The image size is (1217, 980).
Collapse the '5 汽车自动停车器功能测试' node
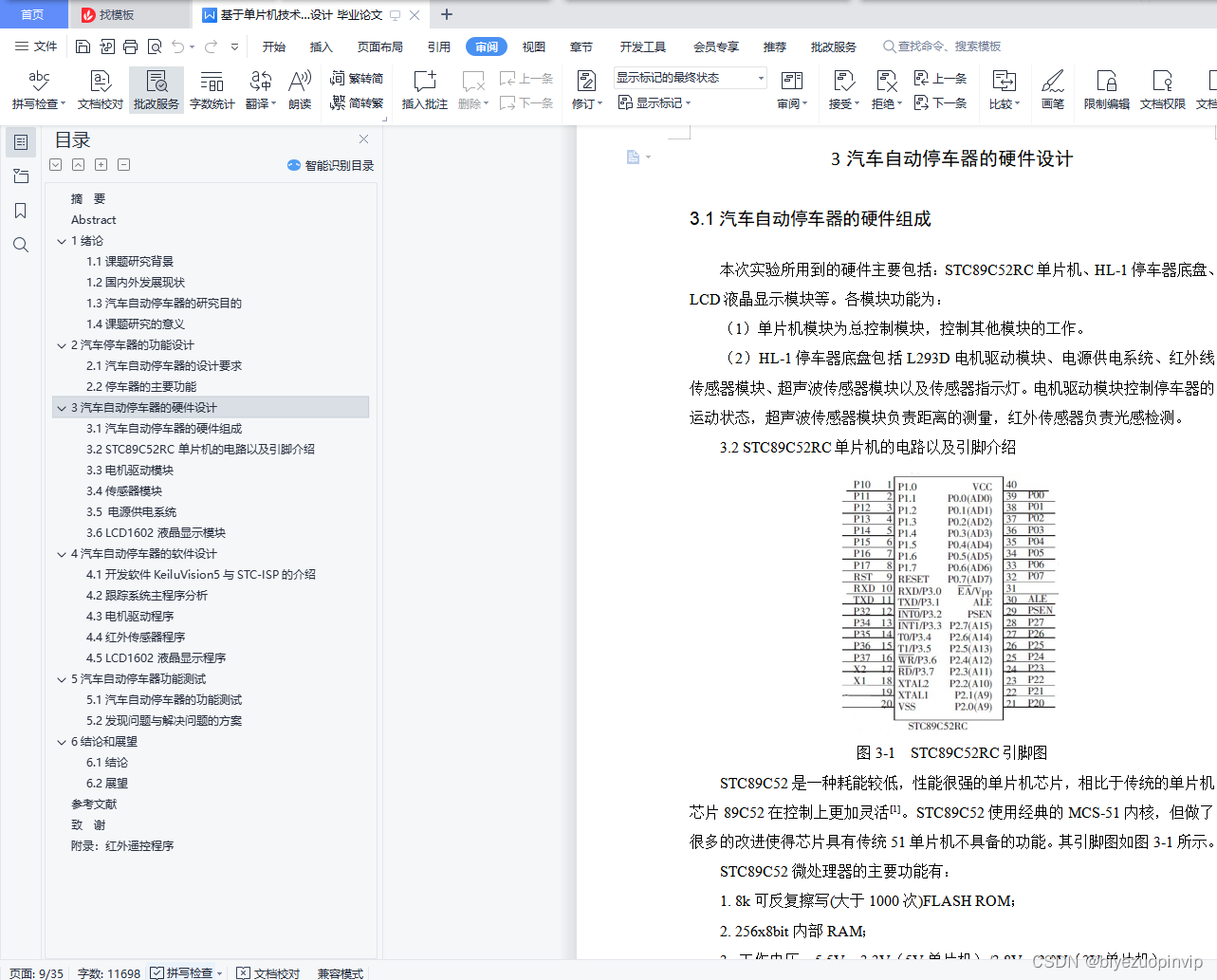click(x=62, y=679)
